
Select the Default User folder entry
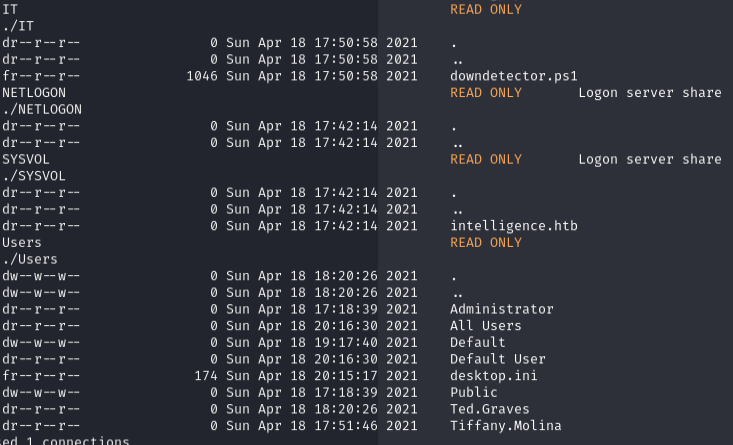tap(497, 359)
